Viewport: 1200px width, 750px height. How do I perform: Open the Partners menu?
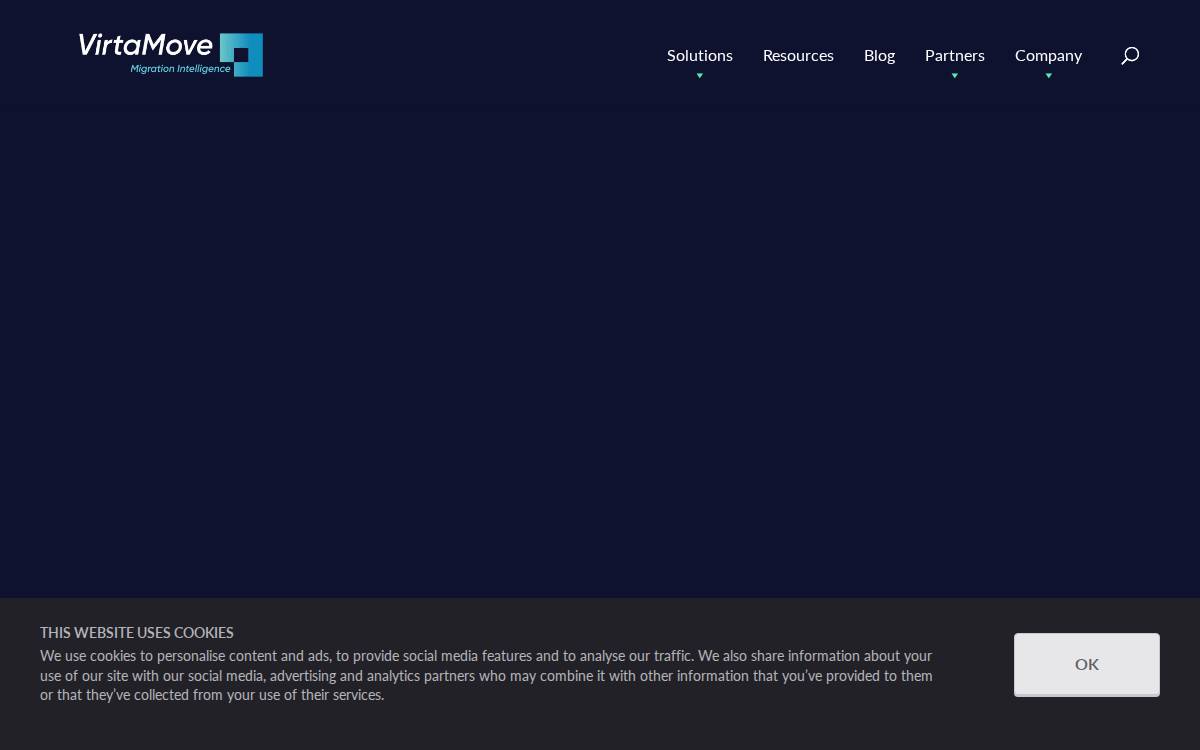click(x=955, y=55)
